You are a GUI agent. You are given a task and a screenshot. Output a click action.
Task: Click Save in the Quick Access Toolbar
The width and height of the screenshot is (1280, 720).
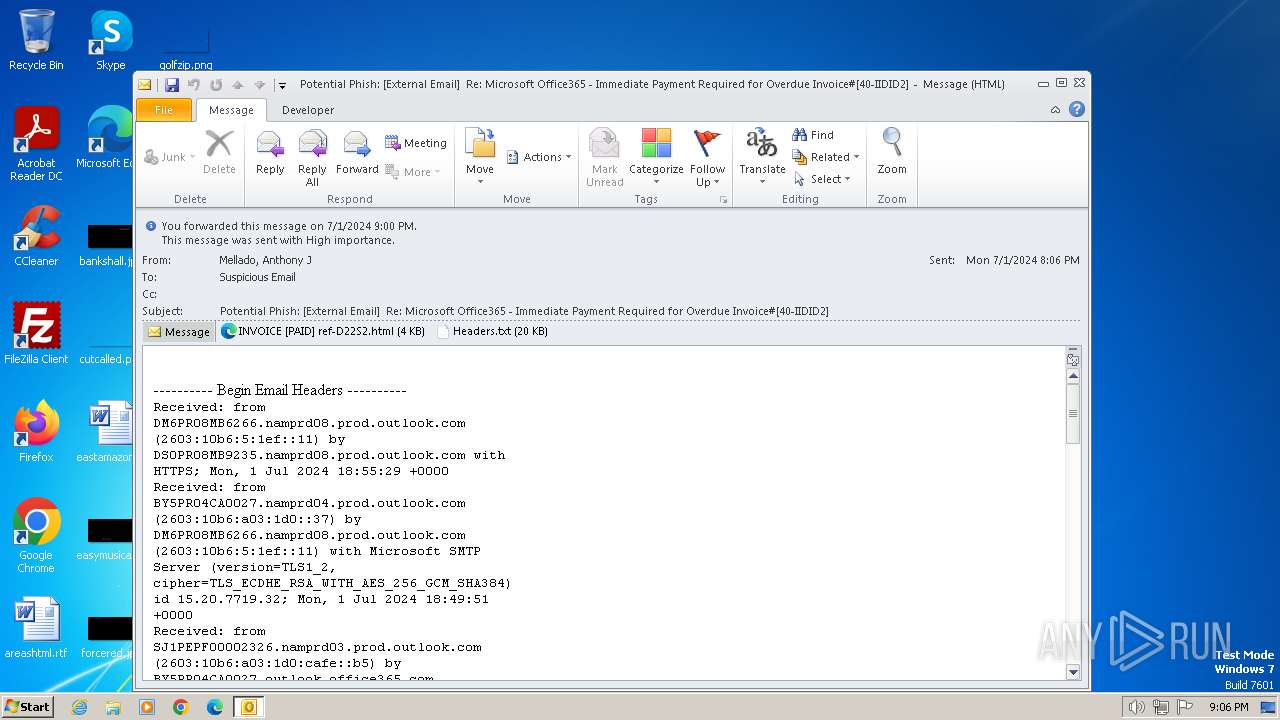point(172,85)
